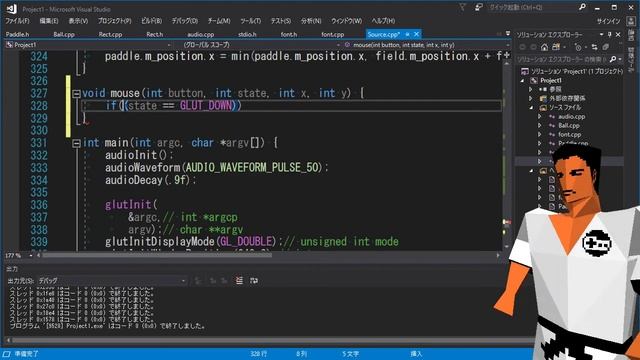Image resolution: width=640 pixels, height=360 pixels.
Task: Click the Forward arrow in Solution Explorer toolbar
Action: pyautogui.click(x=533, y=48)
